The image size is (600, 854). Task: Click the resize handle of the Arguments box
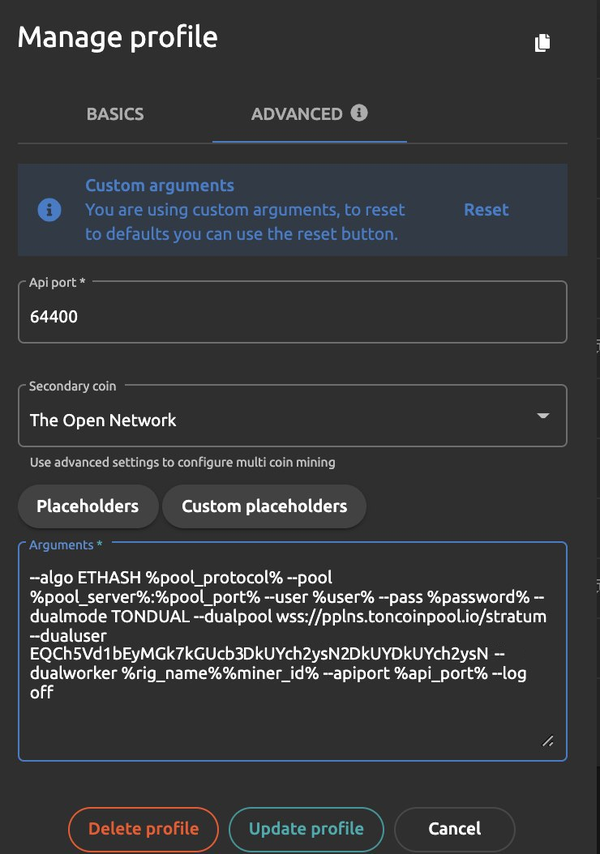(548, 741)
